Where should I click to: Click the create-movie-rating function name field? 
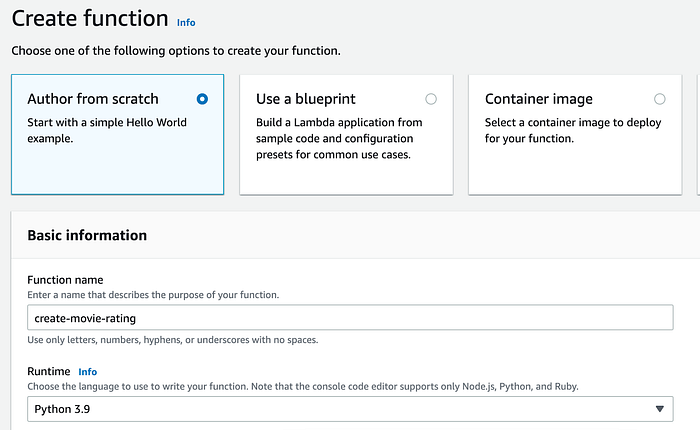click(350, 317)
